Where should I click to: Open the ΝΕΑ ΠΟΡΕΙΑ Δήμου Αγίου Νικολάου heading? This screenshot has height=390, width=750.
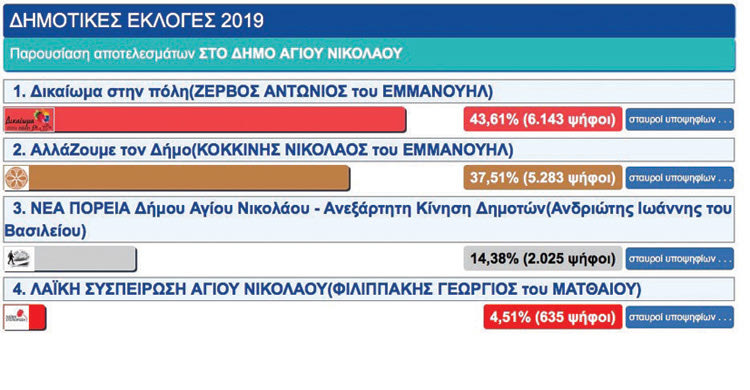coord(369,219)
